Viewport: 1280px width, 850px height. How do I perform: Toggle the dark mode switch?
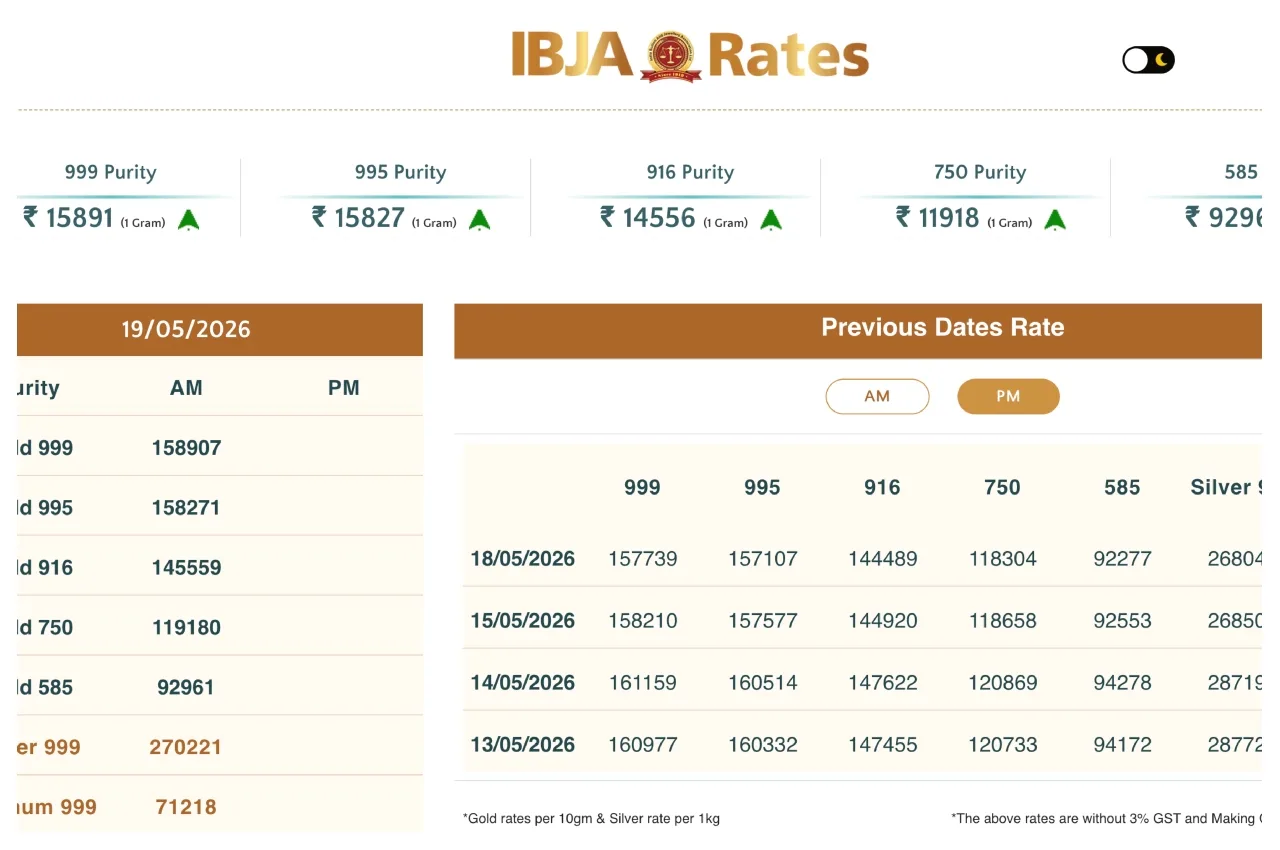pyautogui.click(x=1148, y=60)
